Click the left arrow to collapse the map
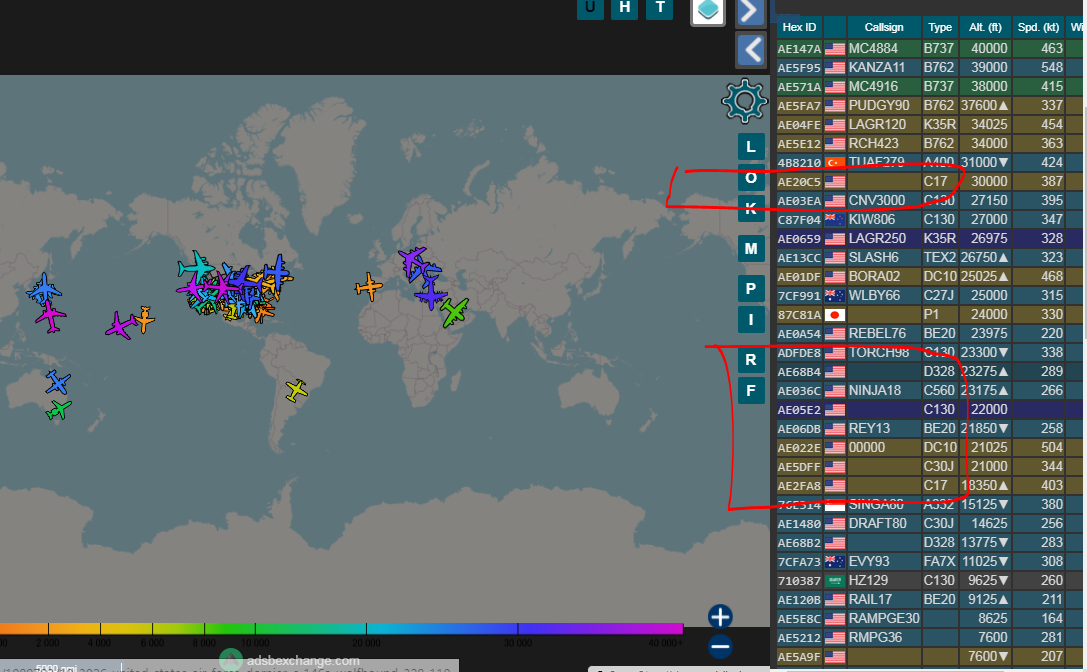 751,50
